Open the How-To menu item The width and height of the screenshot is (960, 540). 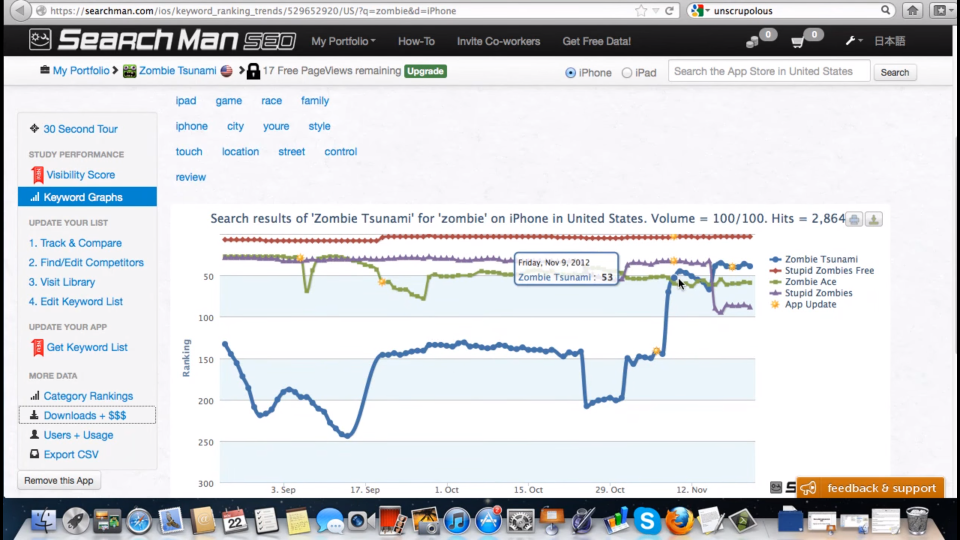pos(416,41)
